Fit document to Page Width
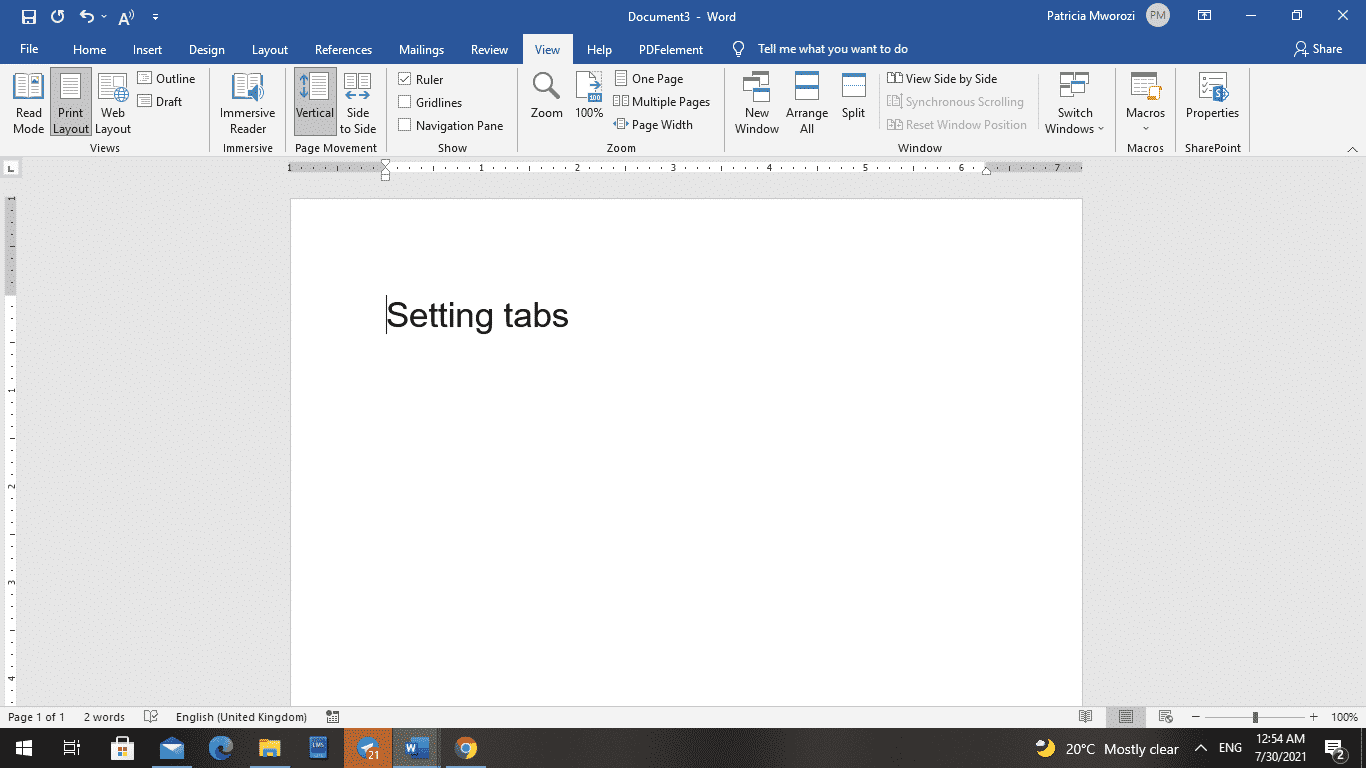1366x768 pixels. 662,124
